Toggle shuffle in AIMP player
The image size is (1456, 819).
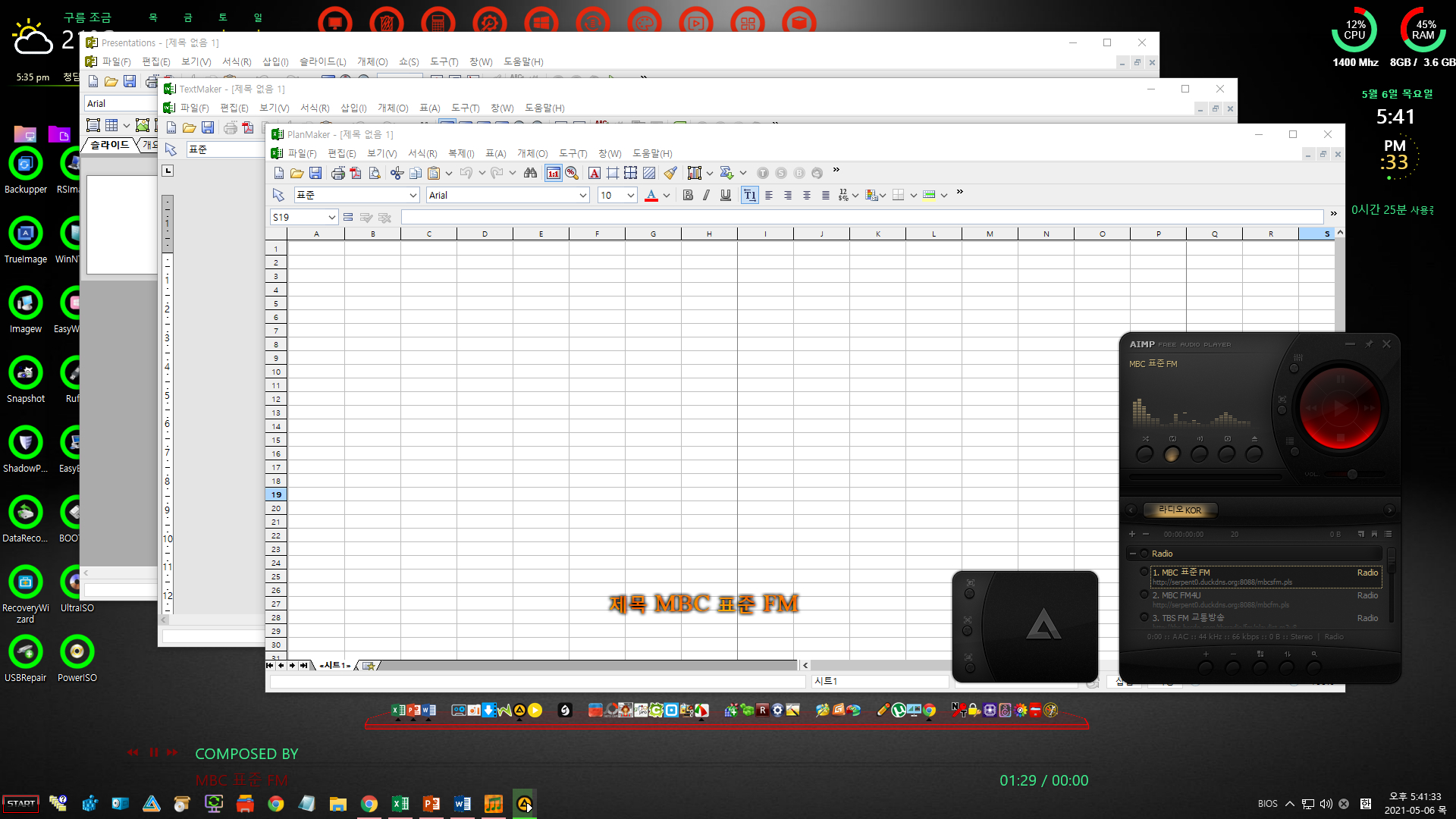tap(1145, 453)
